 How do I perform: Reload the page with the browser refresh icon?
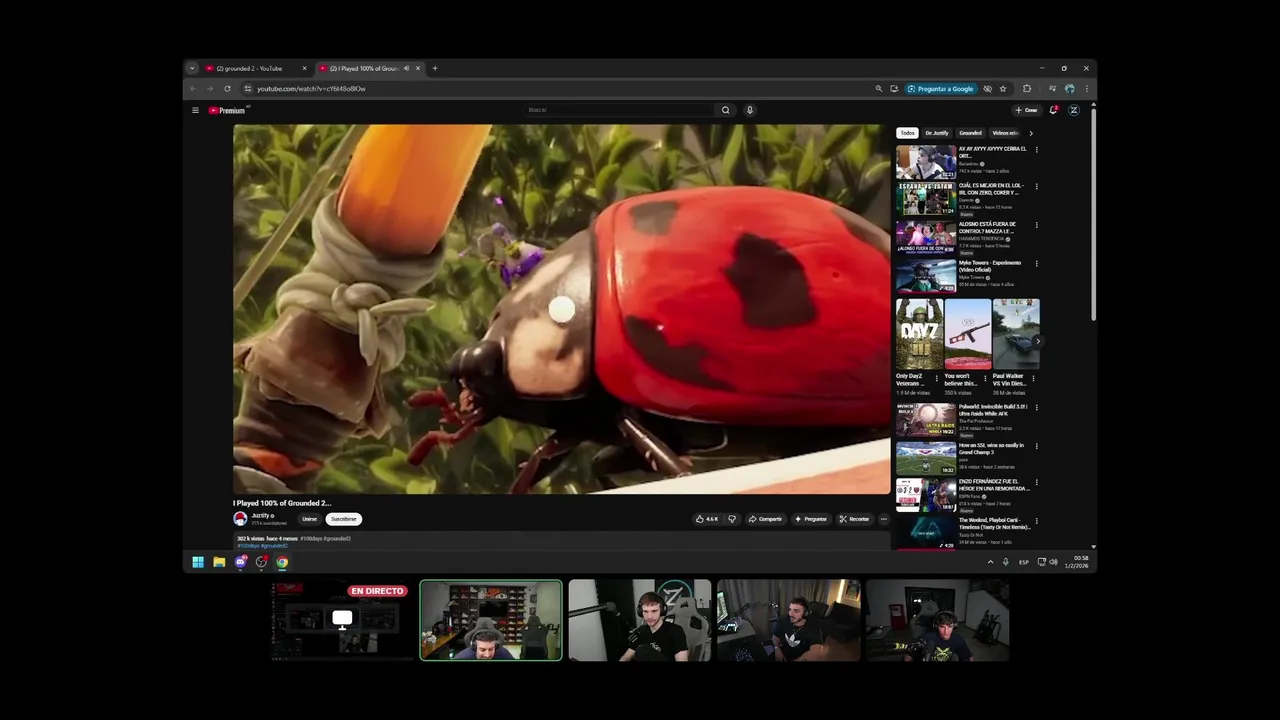(x=227, y=88)
